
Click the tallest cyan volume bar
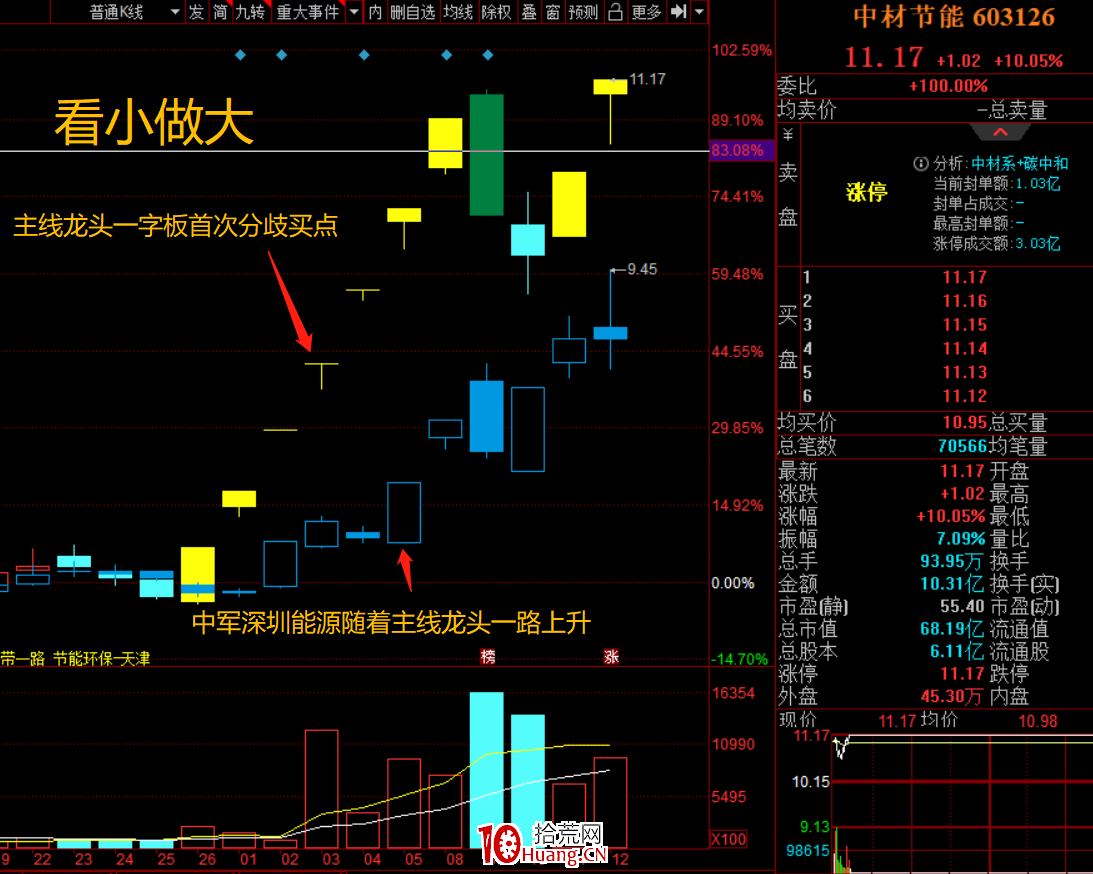click(487, 770)
